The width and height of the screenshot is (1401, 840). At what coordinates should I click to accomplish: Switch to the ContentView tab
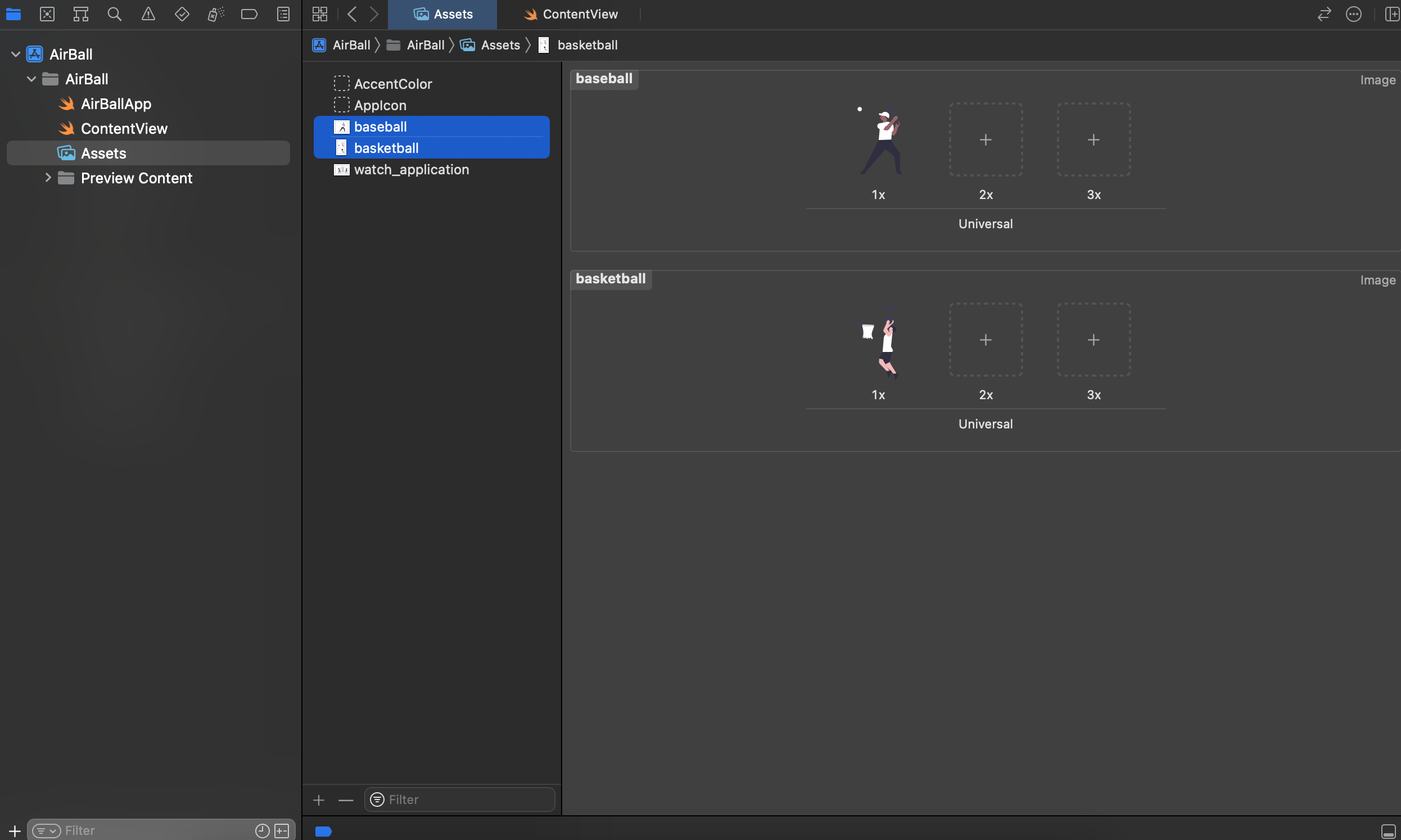point(571,14)
